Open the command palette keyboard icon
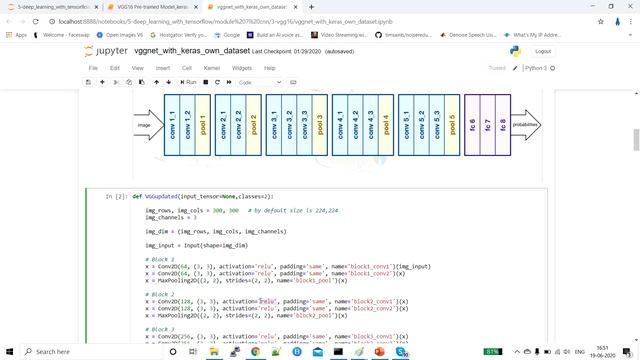 pos(293,82)
